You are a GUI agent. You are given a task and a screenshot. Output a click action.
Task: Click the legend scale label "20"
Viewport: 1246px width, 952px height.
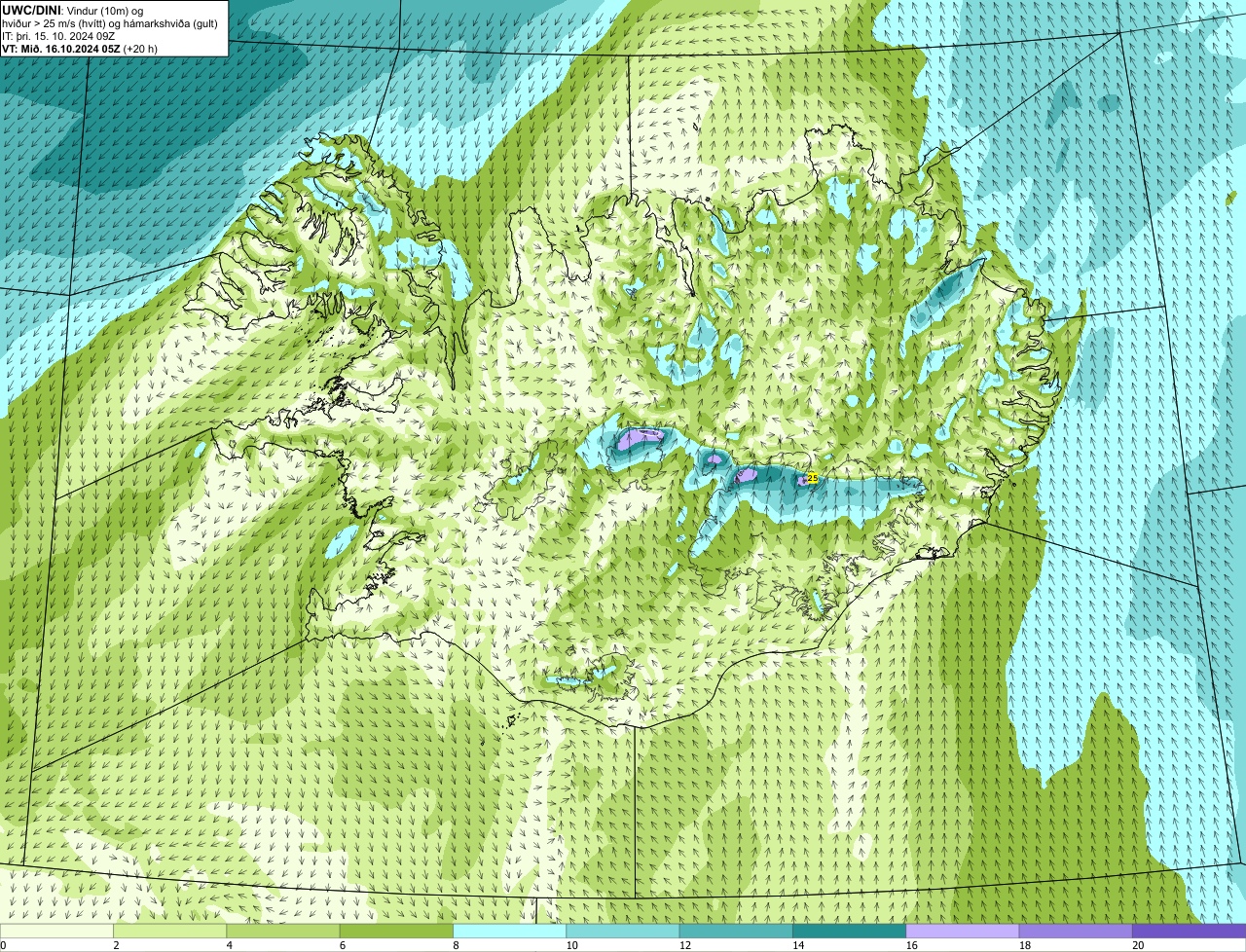(1137, 945)
